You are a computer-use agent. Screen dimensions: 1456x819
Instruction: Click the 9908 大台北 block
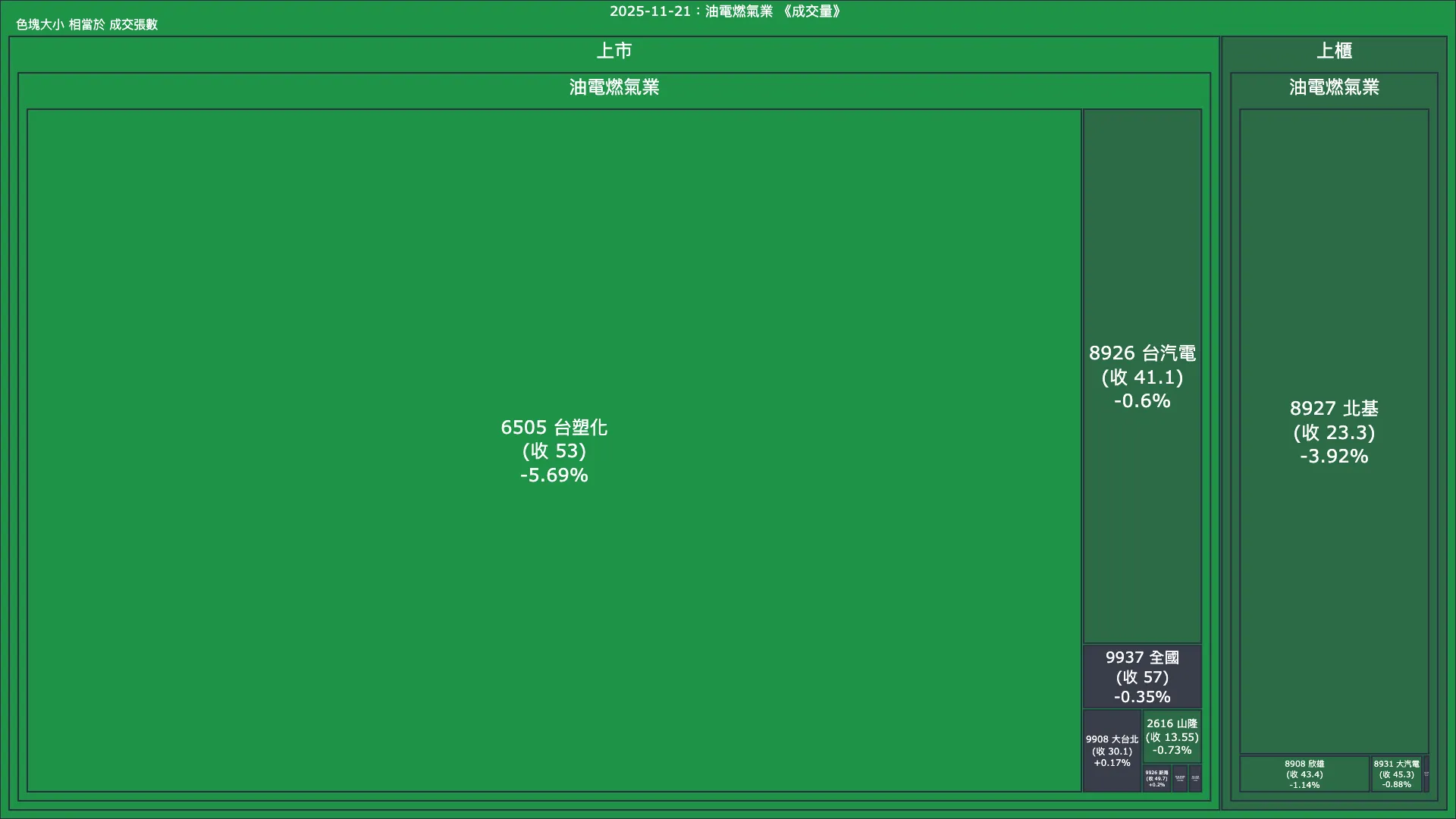pyautogui.click(x=1112, y=751)
